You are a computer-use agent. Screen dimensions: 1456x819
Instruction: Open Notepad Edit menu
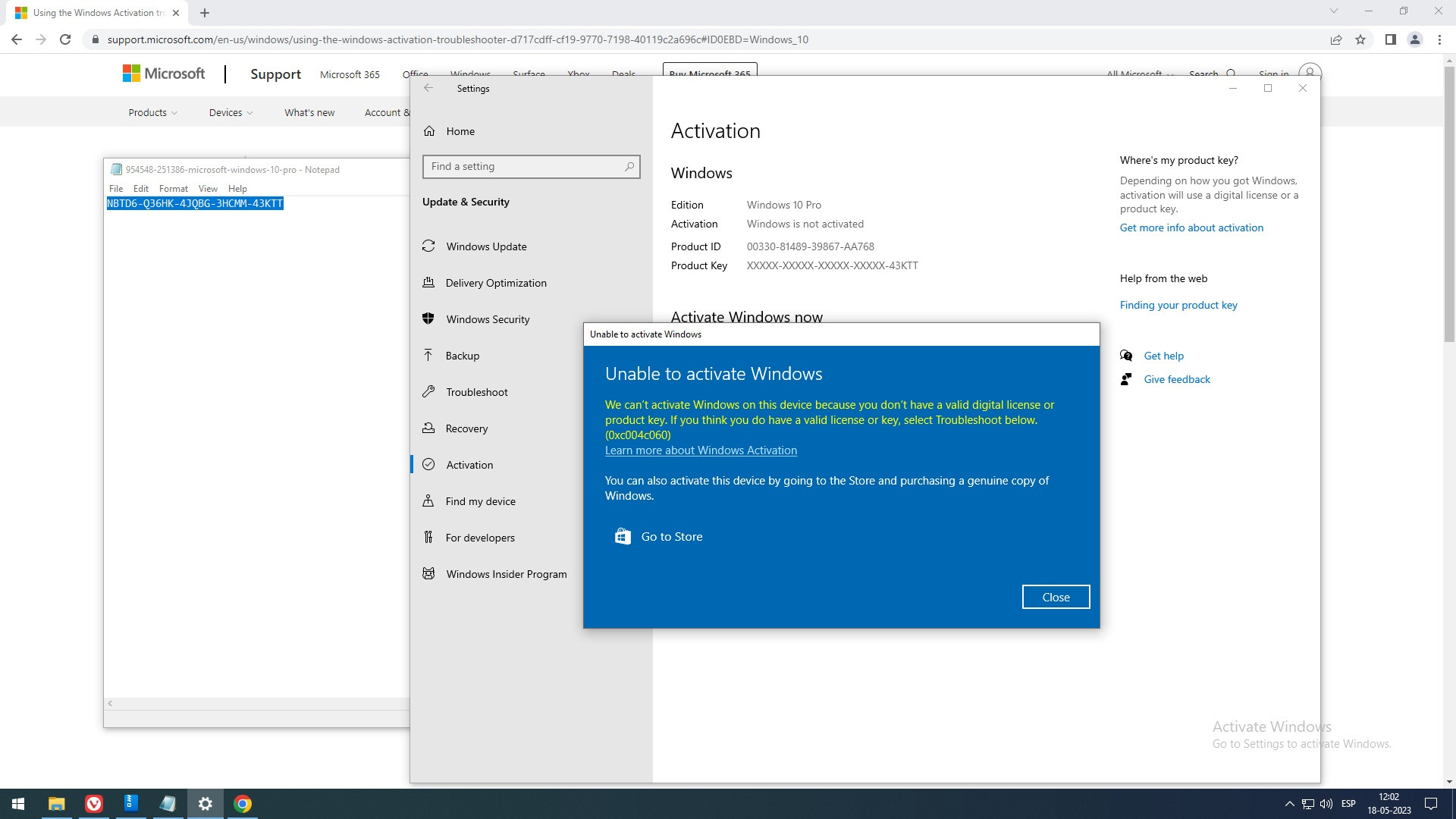[141, 188]
